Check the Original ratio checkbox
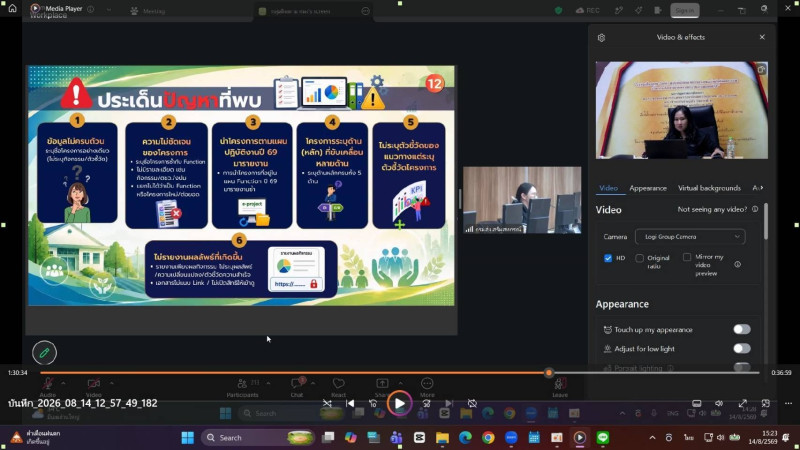Viewport: 800px width, 450px height. click(x=640, y=258)
